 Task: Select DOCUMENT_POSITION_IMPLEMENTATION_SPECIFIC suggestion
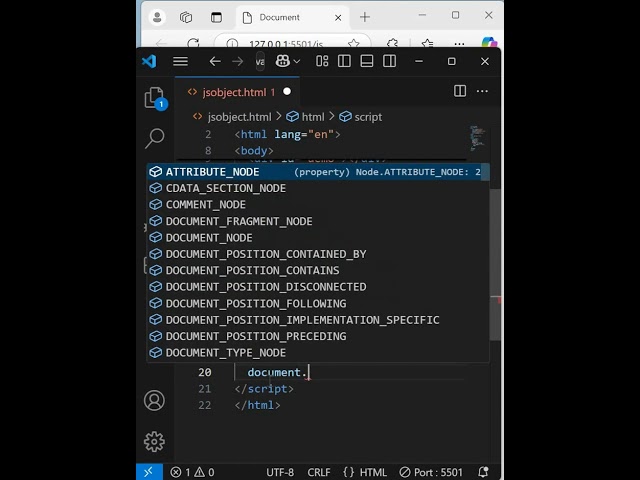coord(318,320)
